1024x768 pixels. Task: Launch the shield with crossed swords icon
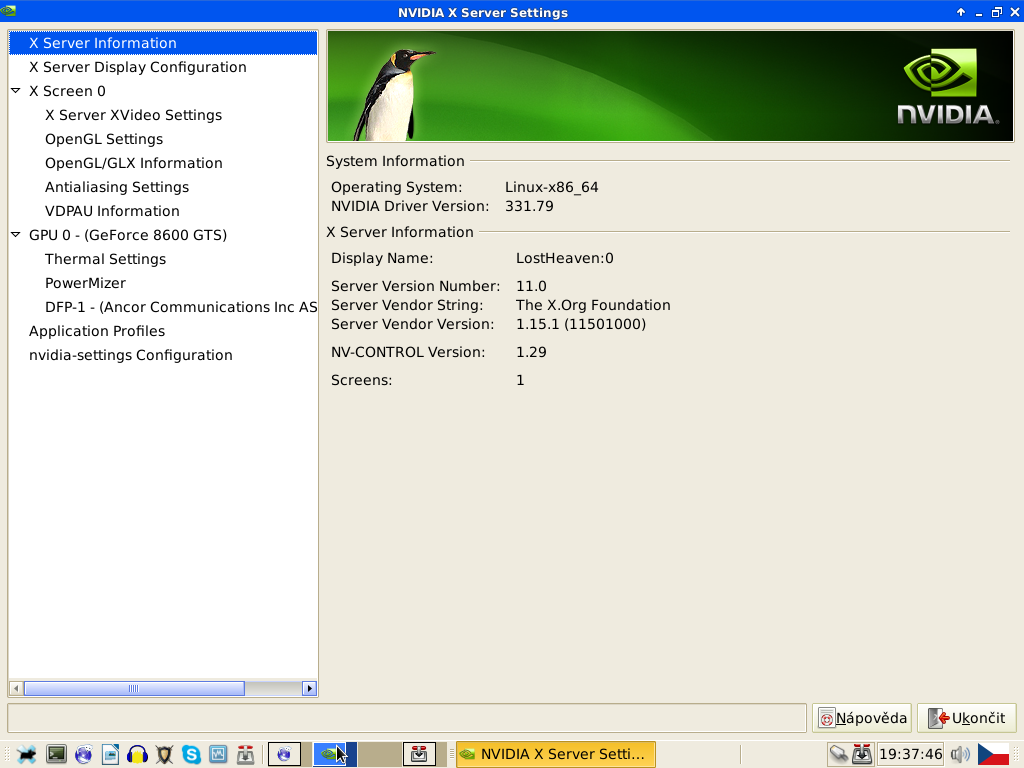pyautogui.click(x=165, y=754)
